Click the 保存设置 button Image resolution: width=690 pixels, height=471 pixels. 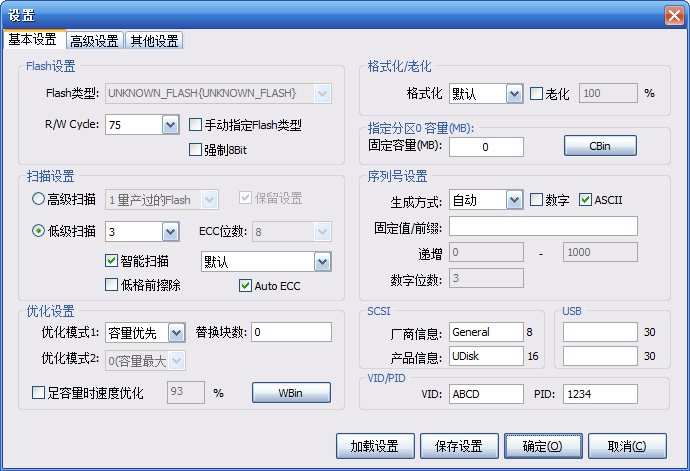[459, 446]
